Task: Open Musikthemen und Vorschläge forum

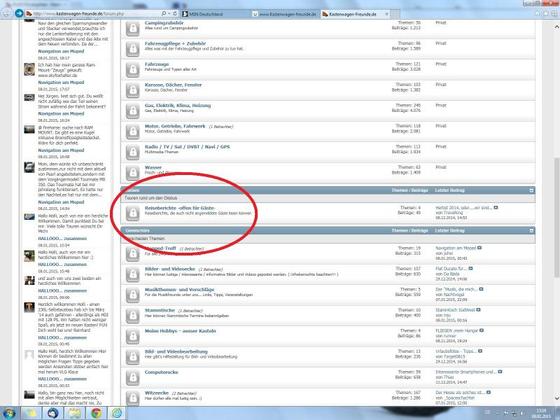Action: coord(180,290)
